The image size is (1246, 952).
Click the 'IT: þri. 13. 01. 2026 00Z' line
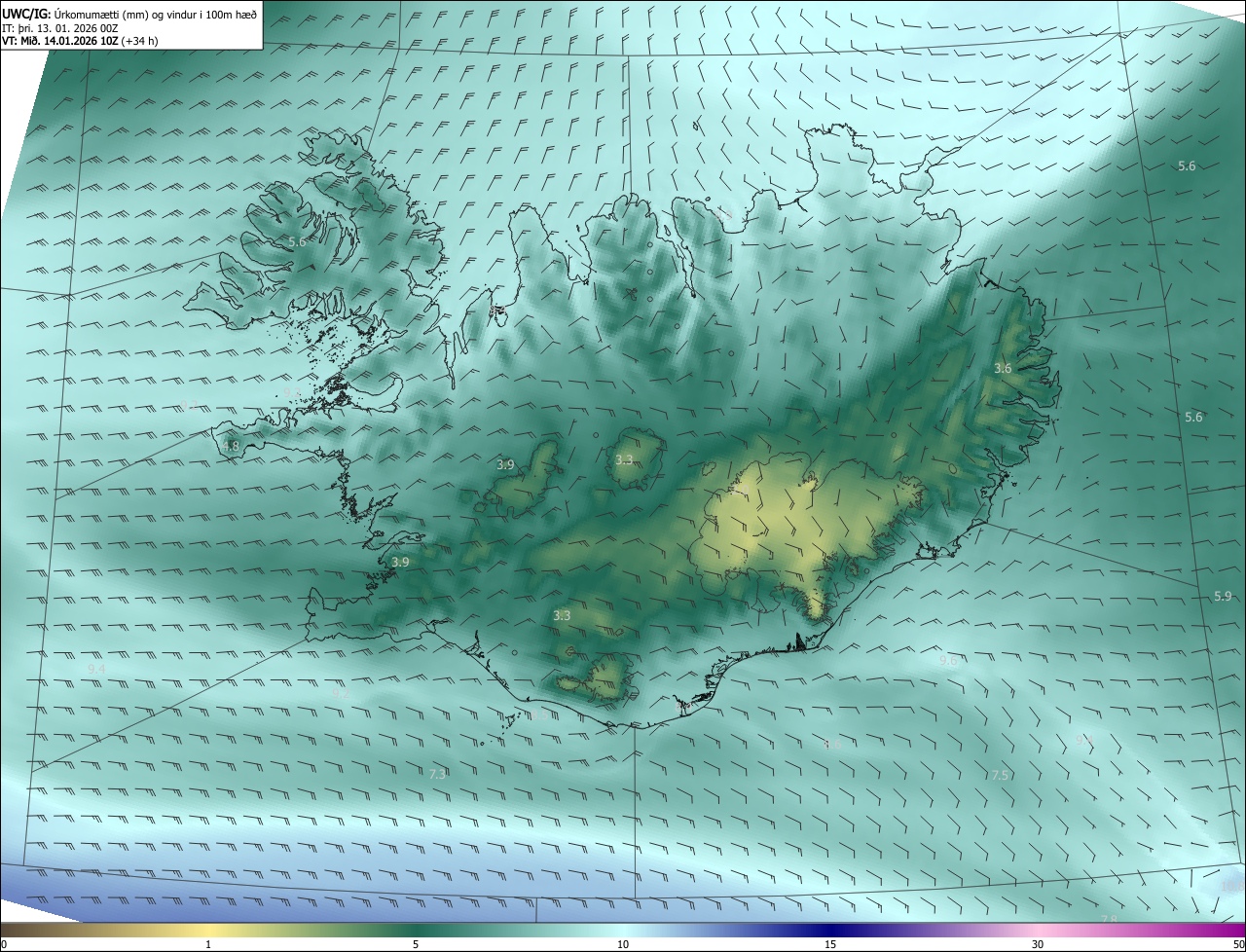(60, 28)
